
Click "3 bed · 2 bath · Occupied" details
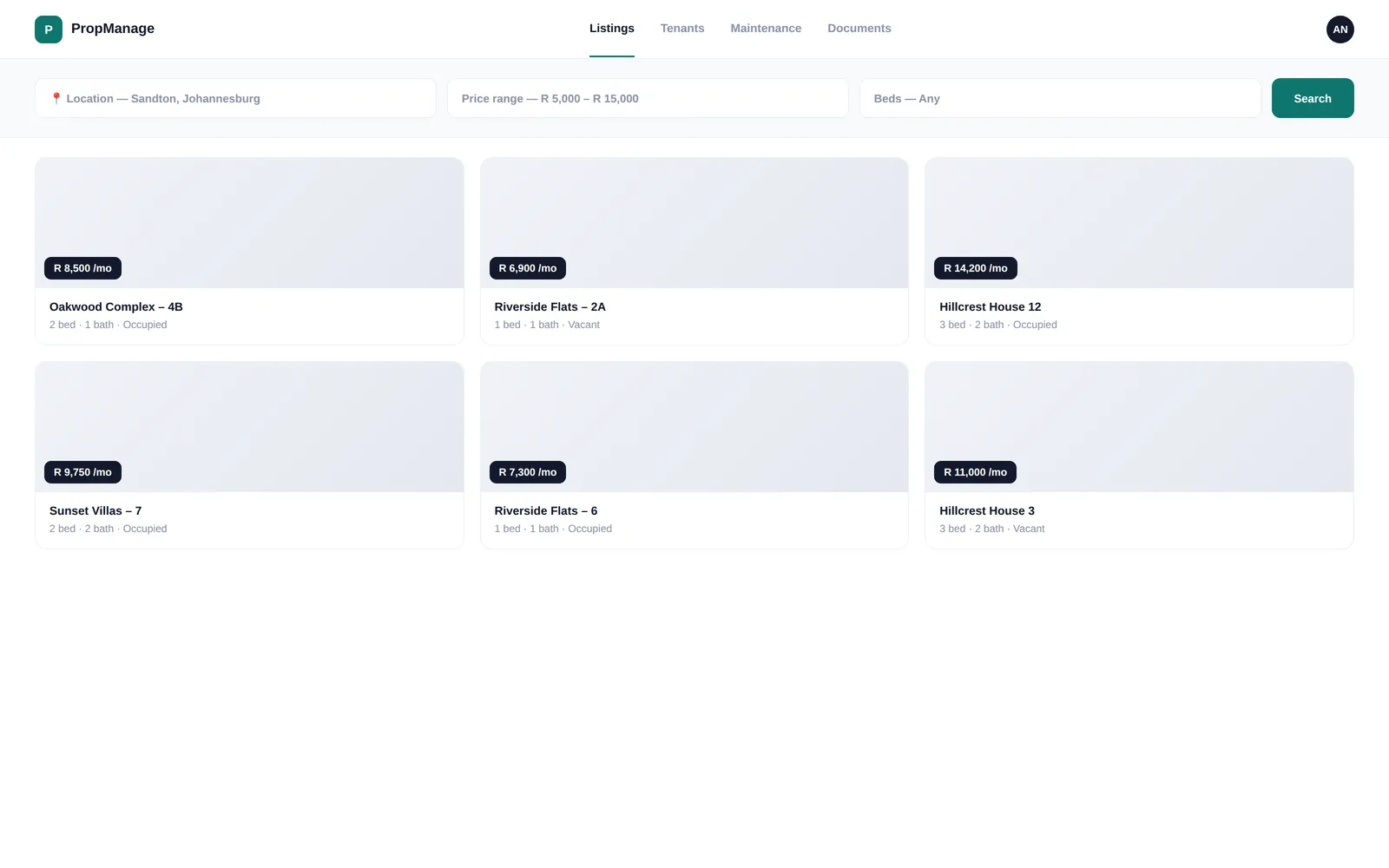(x=998, y=325)
